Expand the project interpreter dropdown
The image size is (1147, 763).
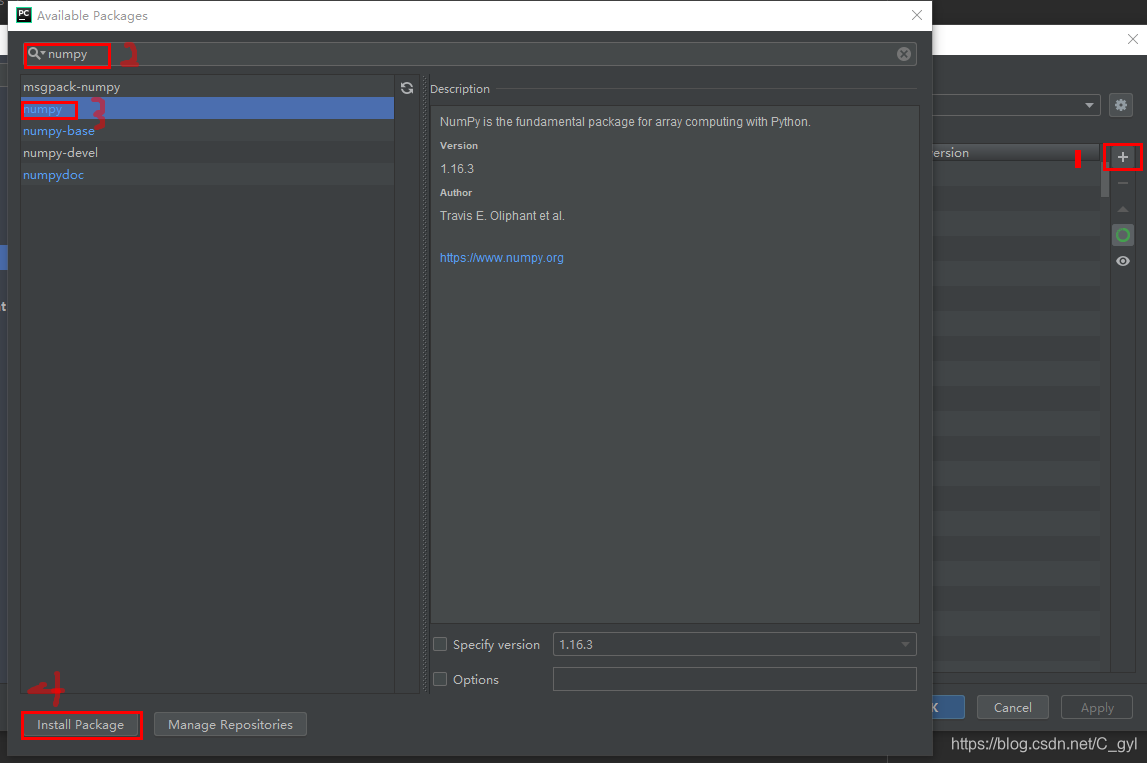click(1089, 105)
